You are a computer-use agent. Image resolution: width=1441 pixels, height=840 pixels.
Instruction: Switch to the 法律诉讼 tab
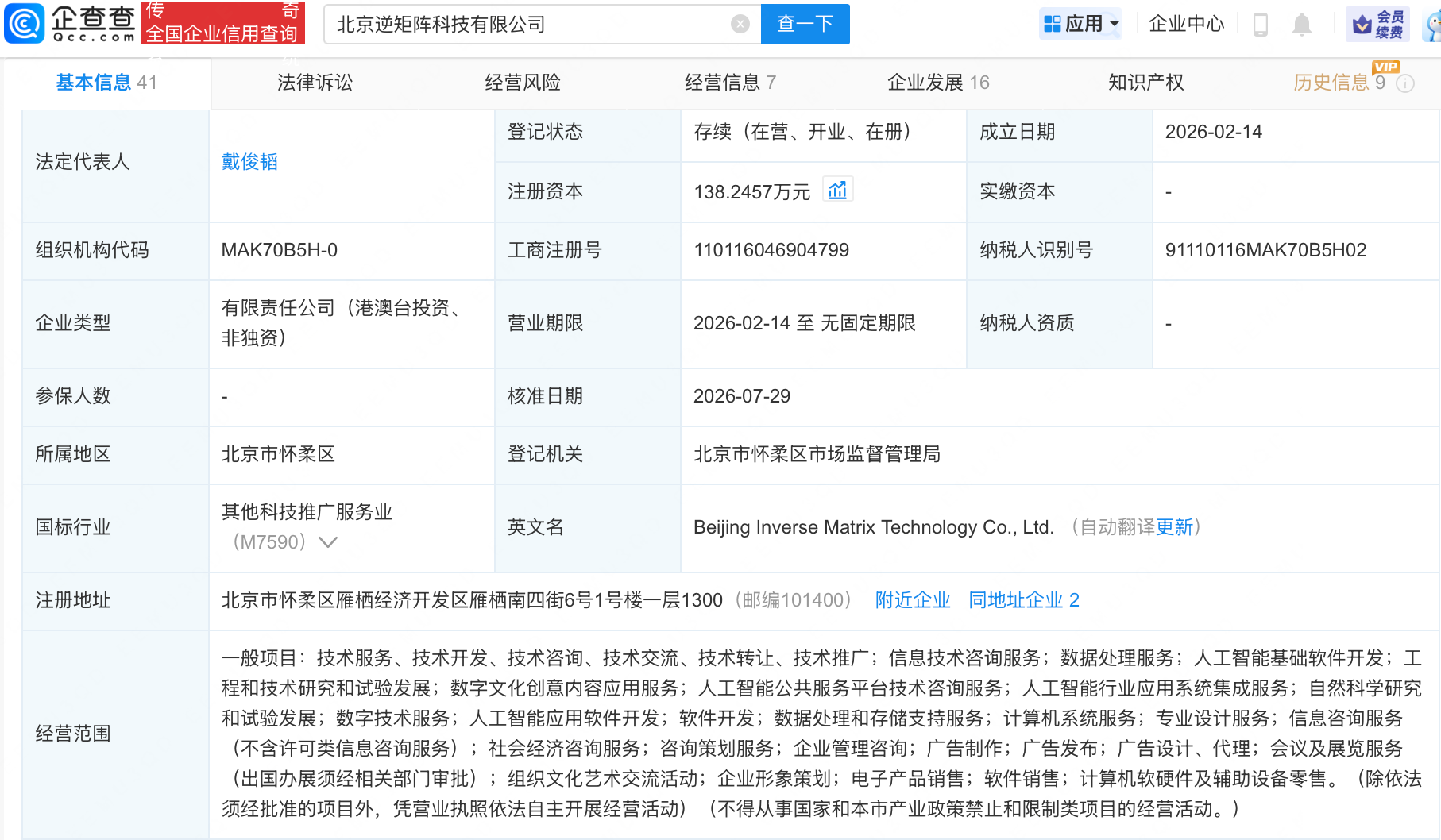[315, 83]
